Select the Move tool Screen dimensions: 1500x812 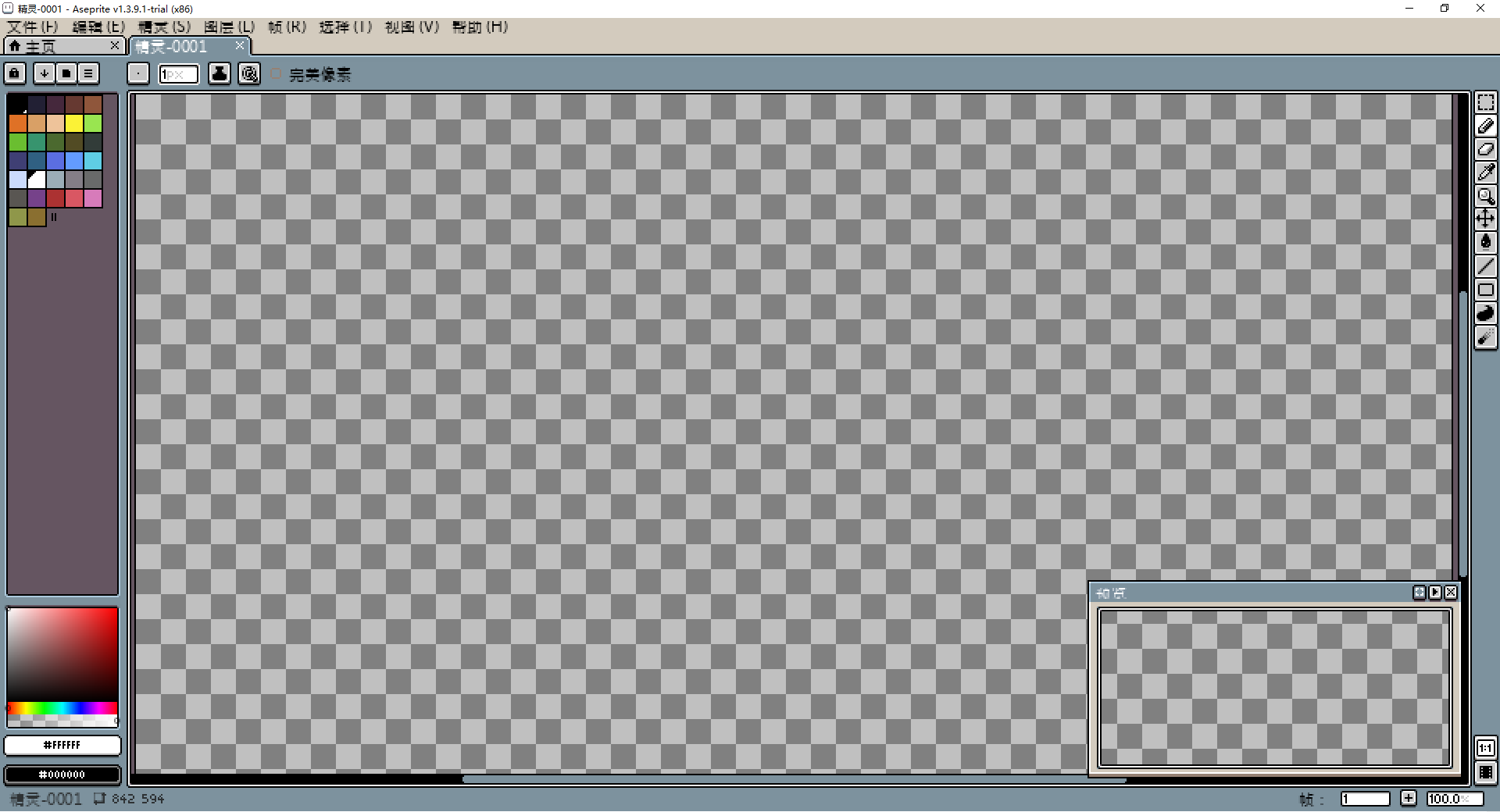point(1485,219)
